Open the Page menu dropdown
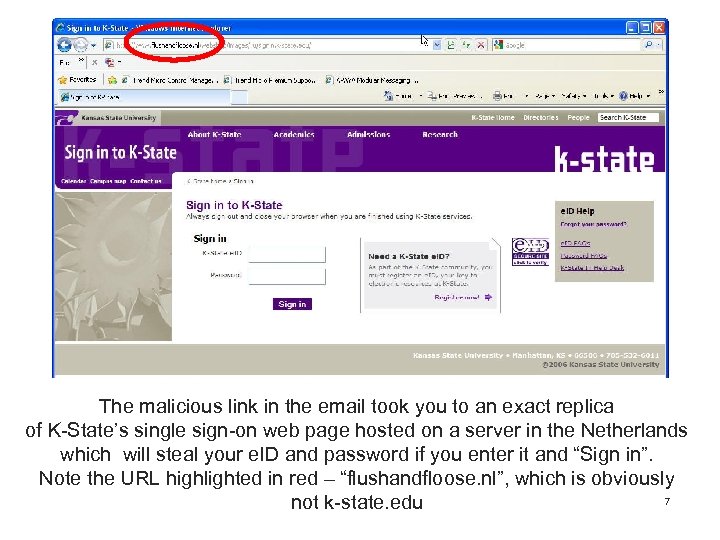The image size is (720, 540). point(545,96)
